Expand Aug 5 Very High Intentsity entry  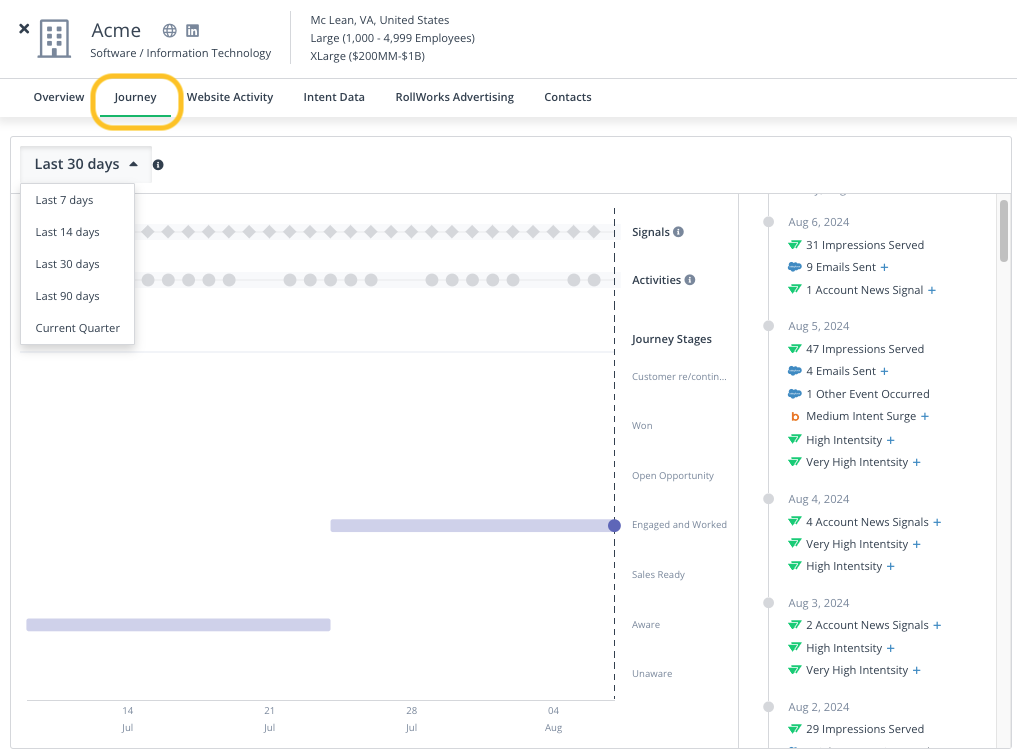tap(916, 462)
